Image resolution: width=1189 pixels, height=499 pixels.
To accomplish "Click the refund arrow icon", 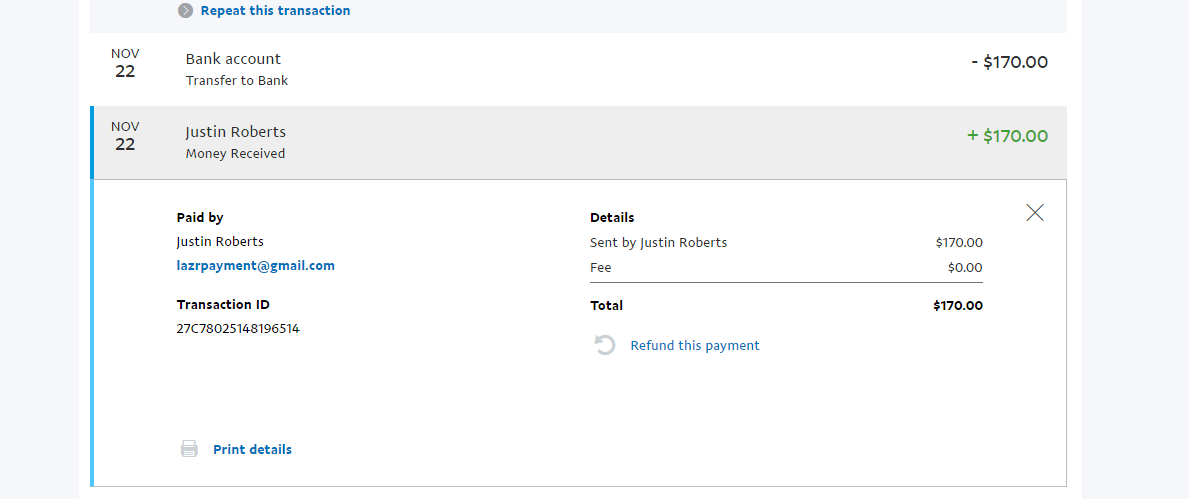I will [605, 346].
